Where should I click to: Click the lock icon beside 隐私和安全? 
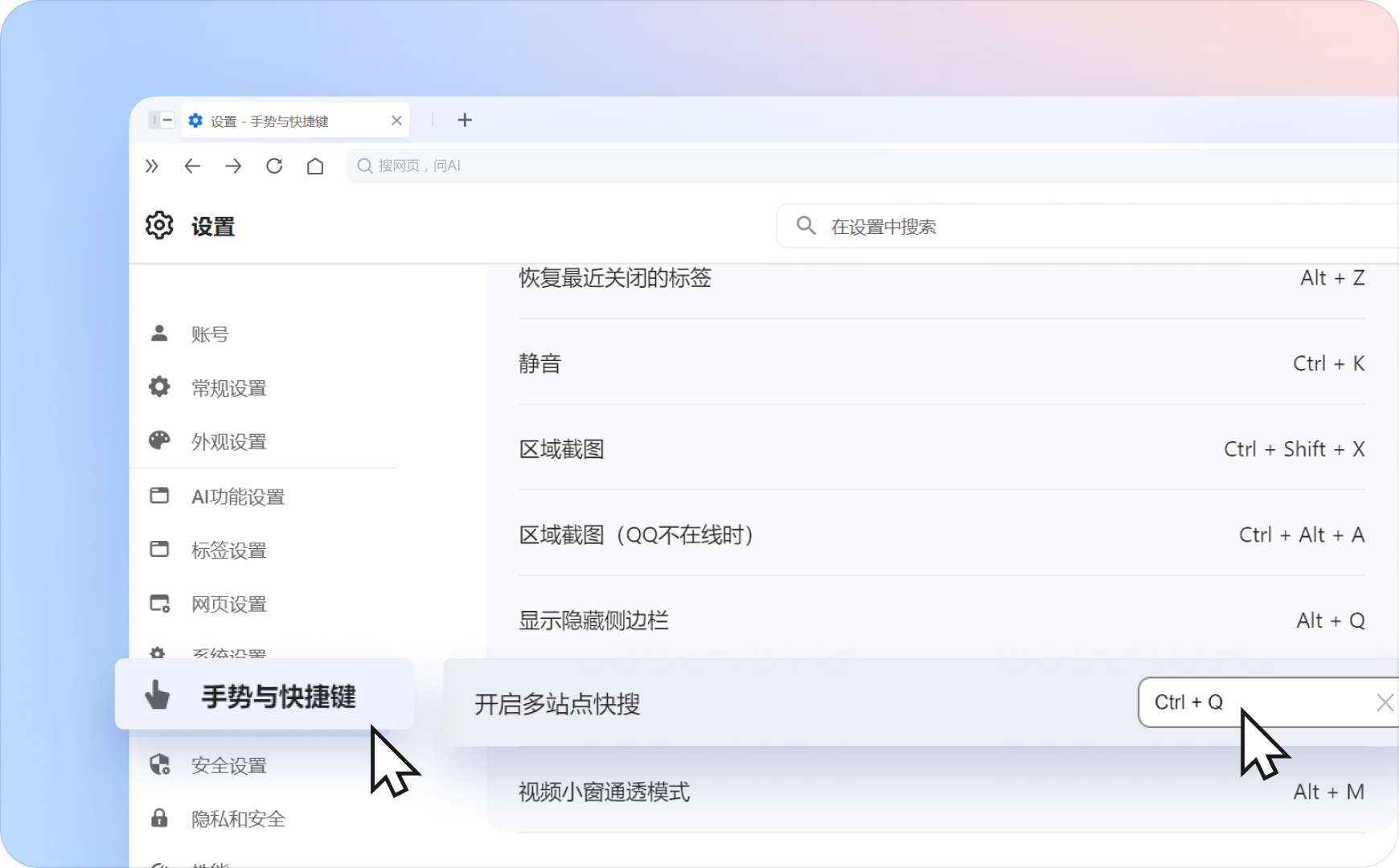point(159,819)
